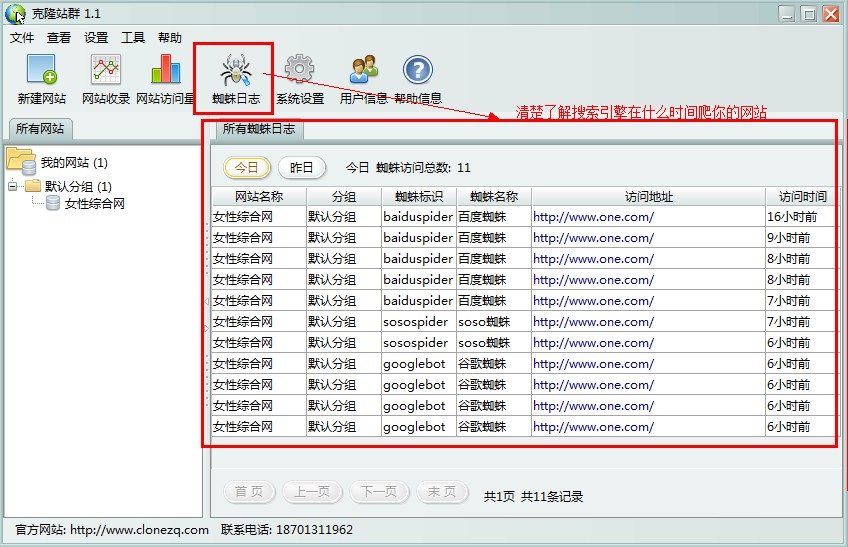
Task: Open the link in the 9小时前 row
Action: coord(593,238)
